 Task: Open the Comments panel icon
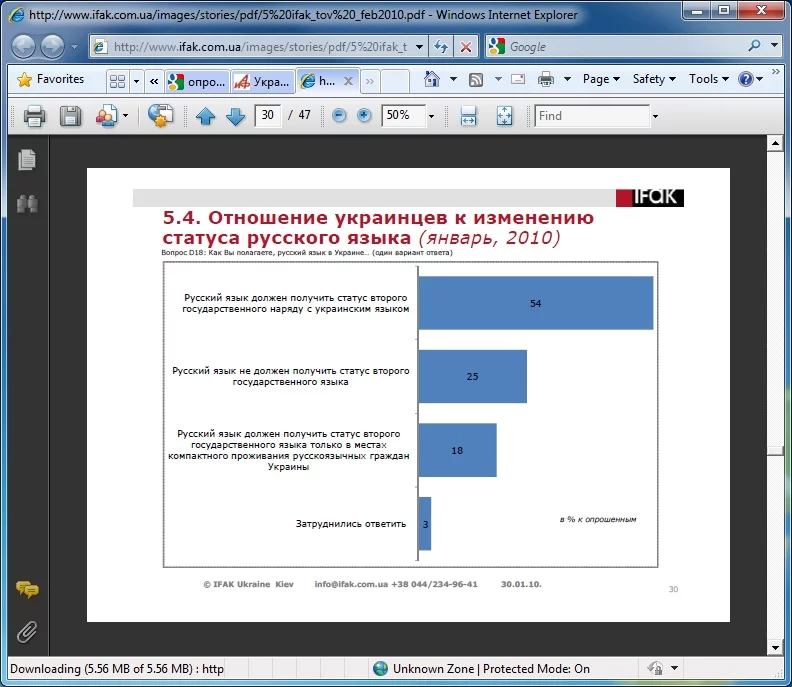[27, 590]
